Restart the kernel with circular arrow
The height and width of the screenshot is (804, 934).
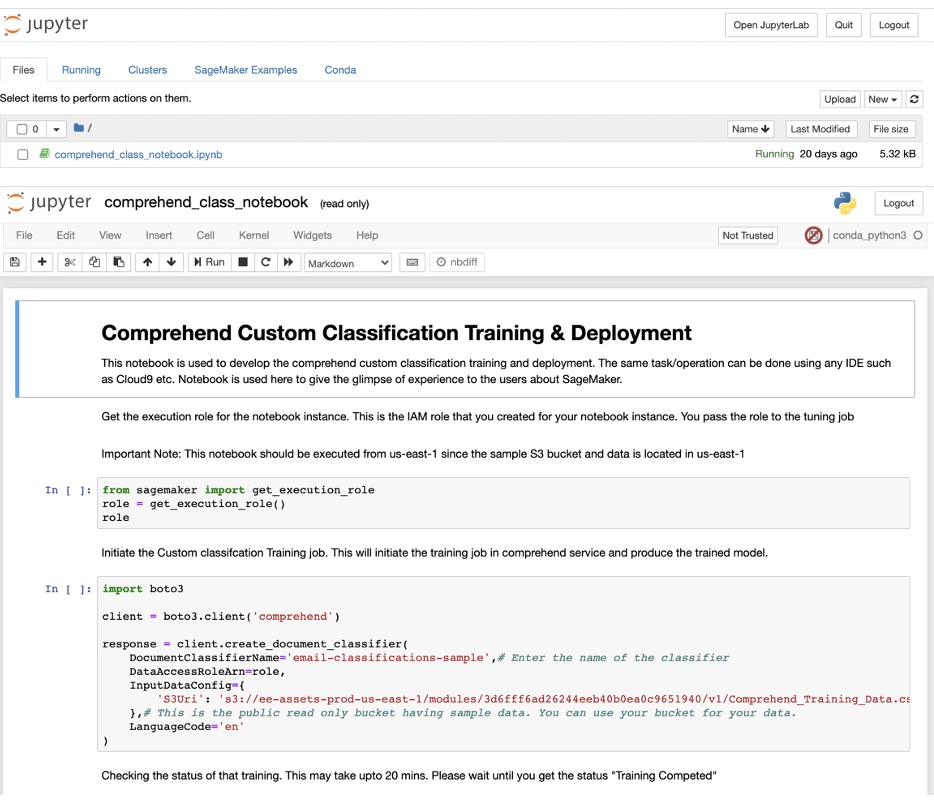click(266, 262)
